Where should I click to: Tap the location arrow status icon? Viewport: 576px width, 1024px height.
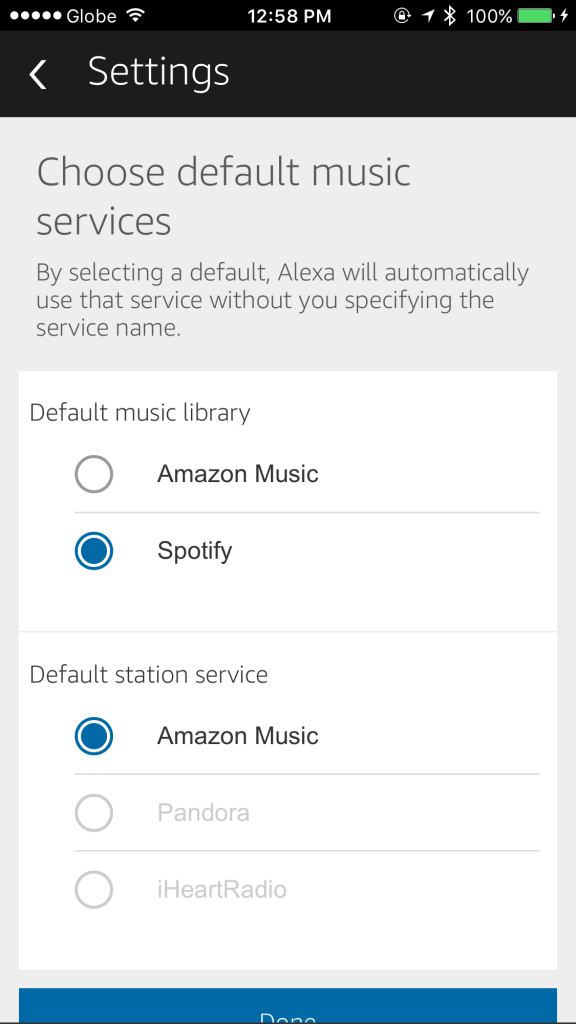pos(428,16)
